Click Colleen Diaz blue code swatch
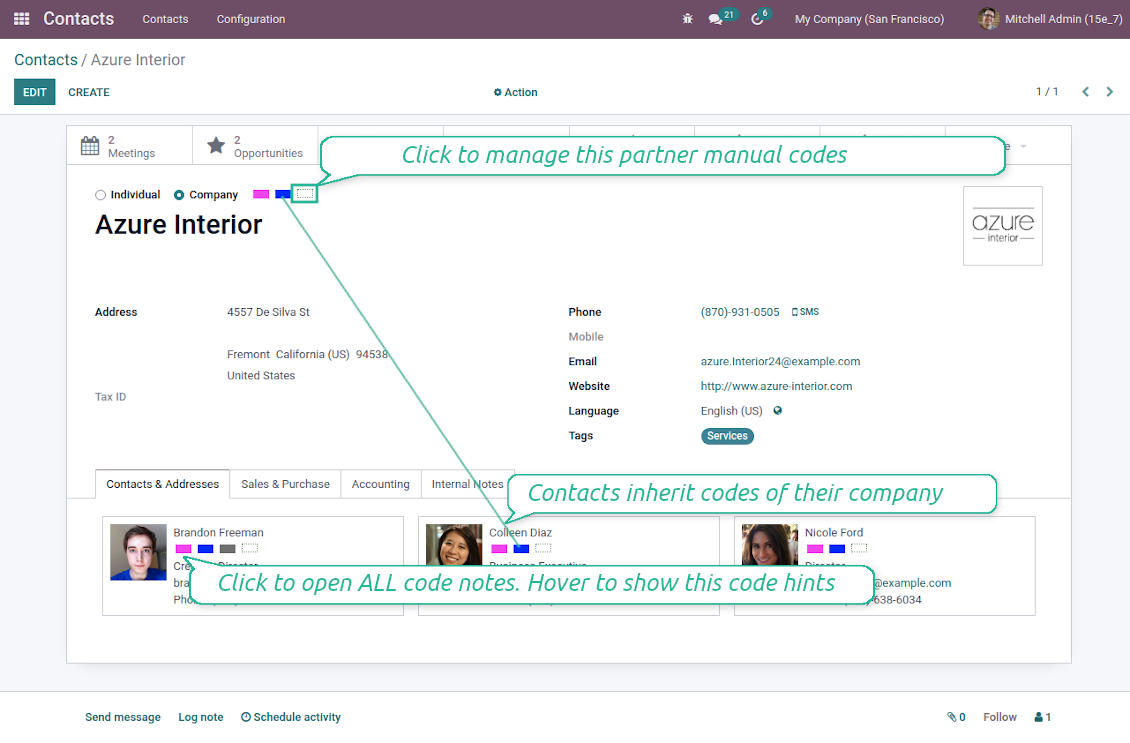Viewport: 1130px width, 743px height. [x=521, y=549]
